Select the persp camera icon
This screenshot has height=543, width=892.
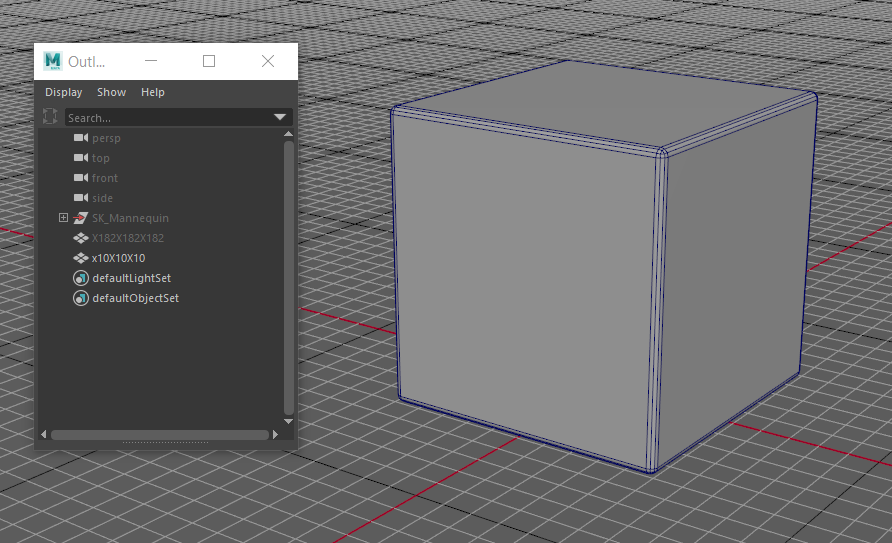[81, 138]
